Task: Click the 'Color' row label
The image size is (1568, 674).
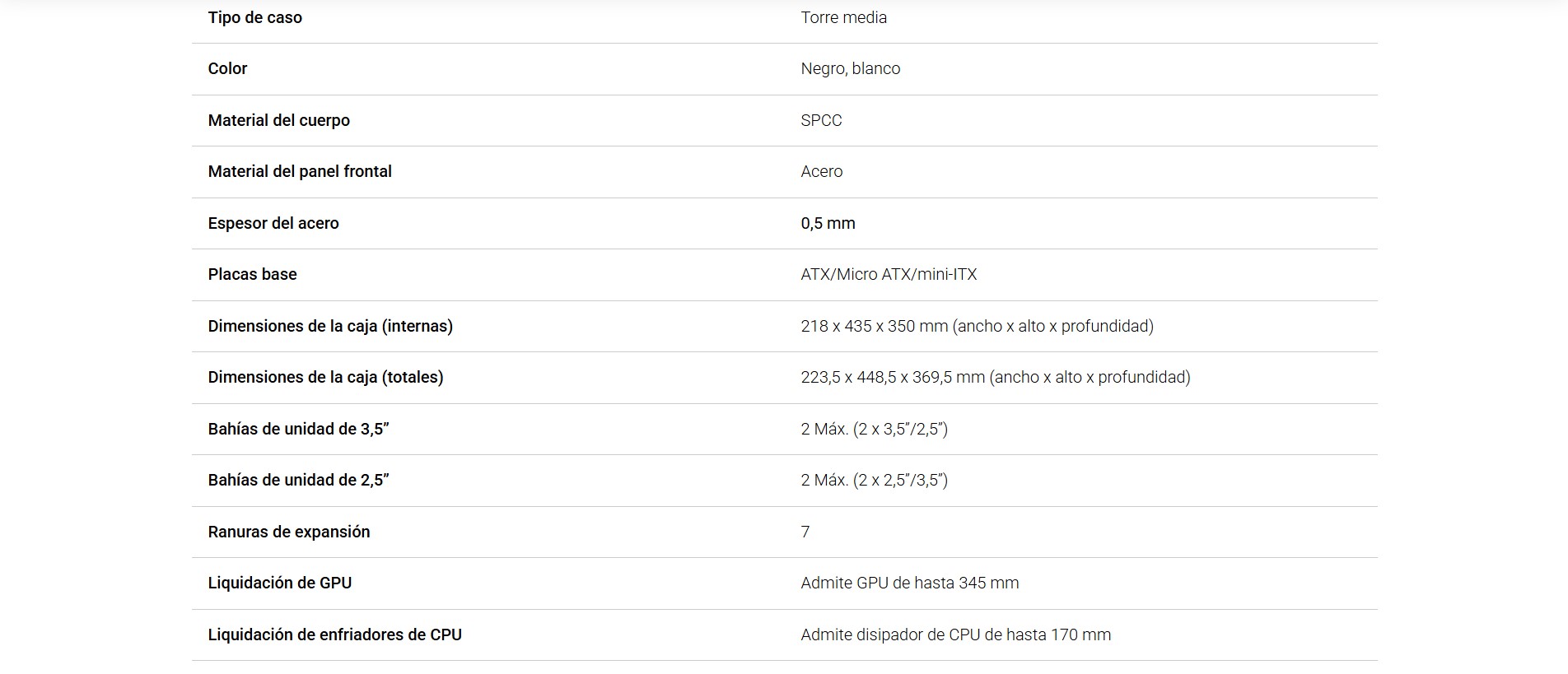Action: click(x=227, y=68)
